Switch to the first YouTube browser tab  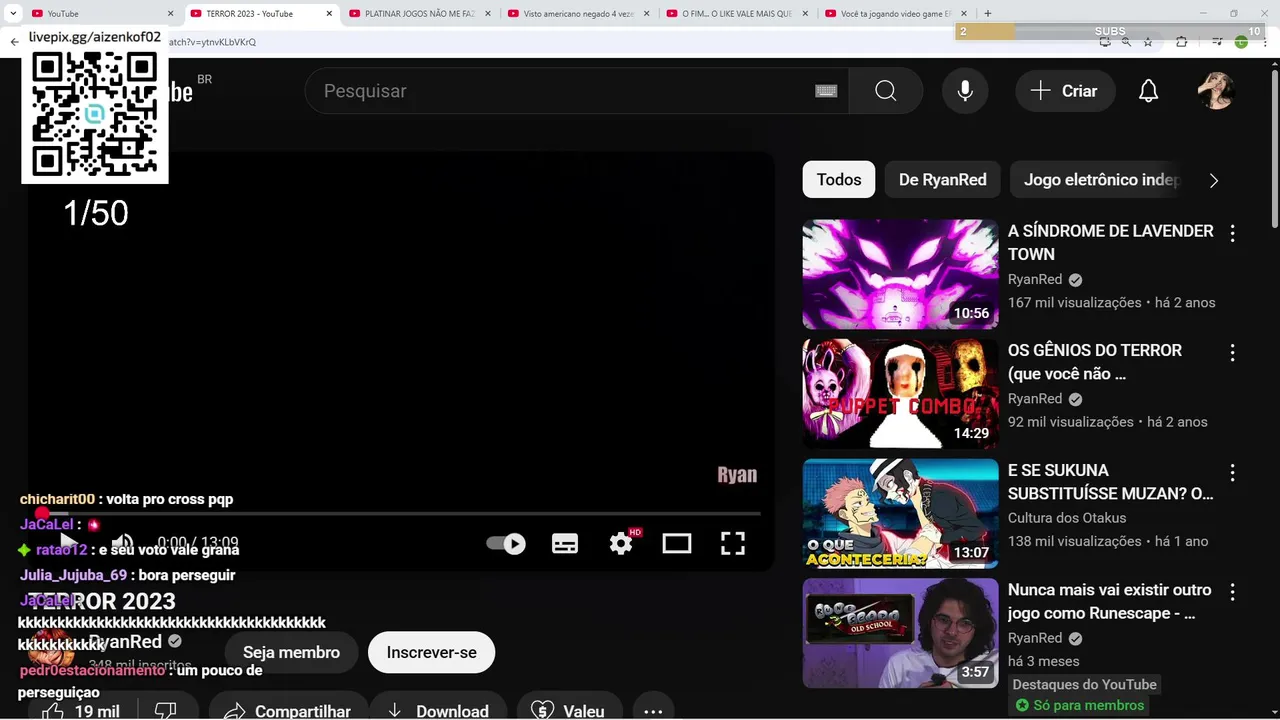(x=103, y=14)
